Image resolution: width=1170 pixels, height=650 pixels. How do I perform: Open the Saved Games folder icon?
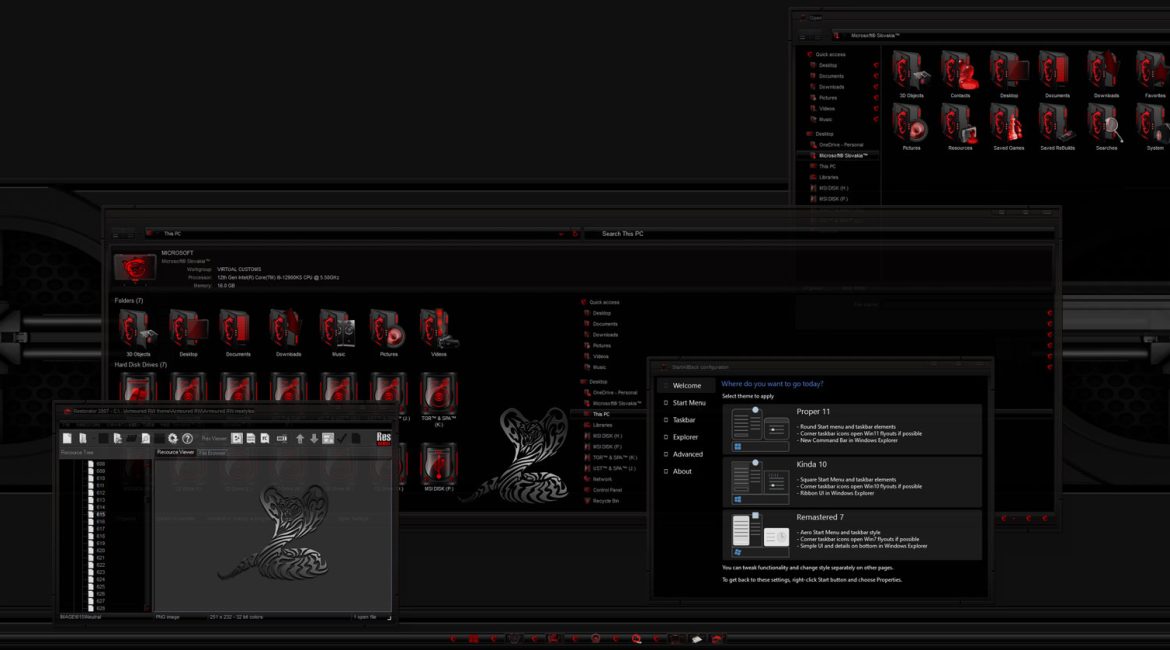point(1009,124)
